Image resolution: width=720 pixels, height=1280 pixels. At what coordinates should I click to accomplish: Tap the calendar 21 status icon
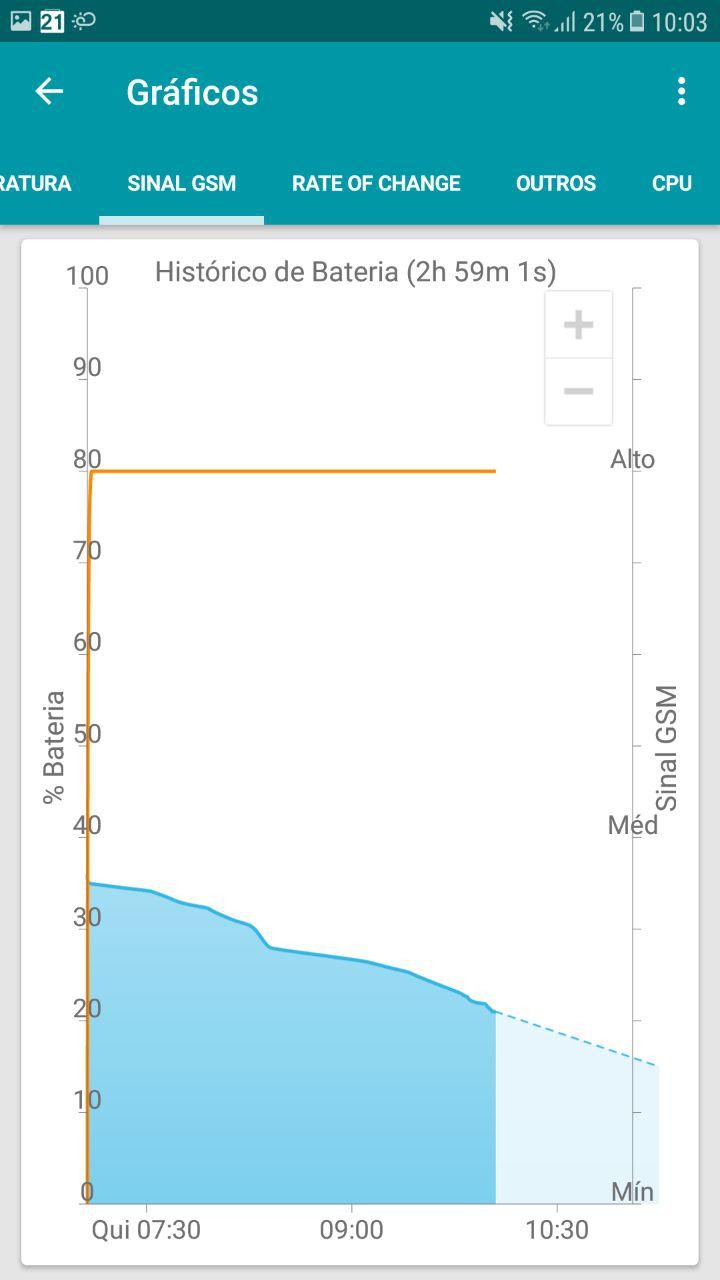[x=52, y=21]
